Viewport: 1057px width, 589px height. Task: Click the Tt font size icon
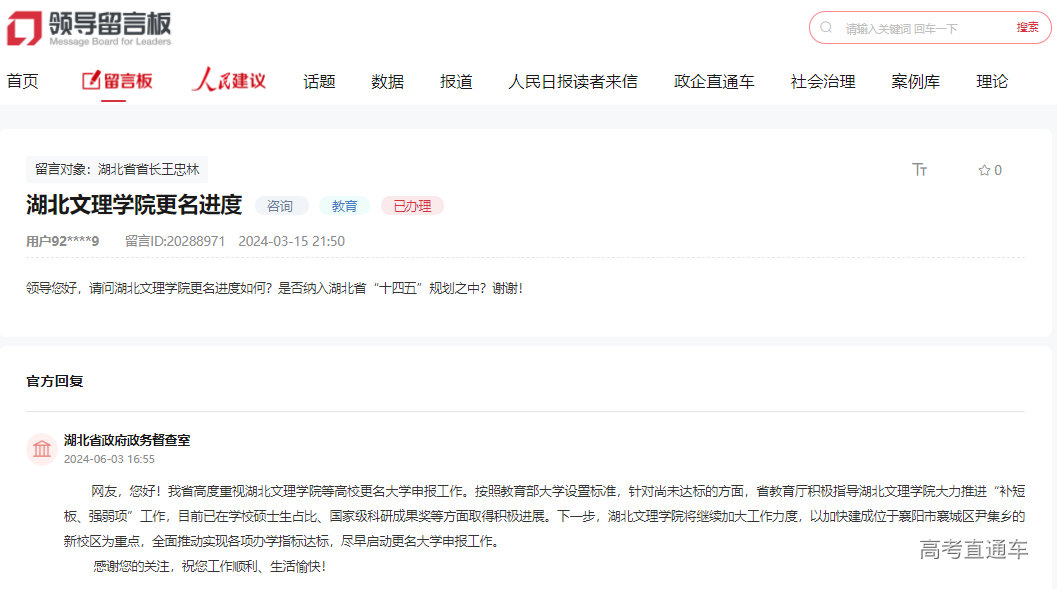(x=919, y=170)
